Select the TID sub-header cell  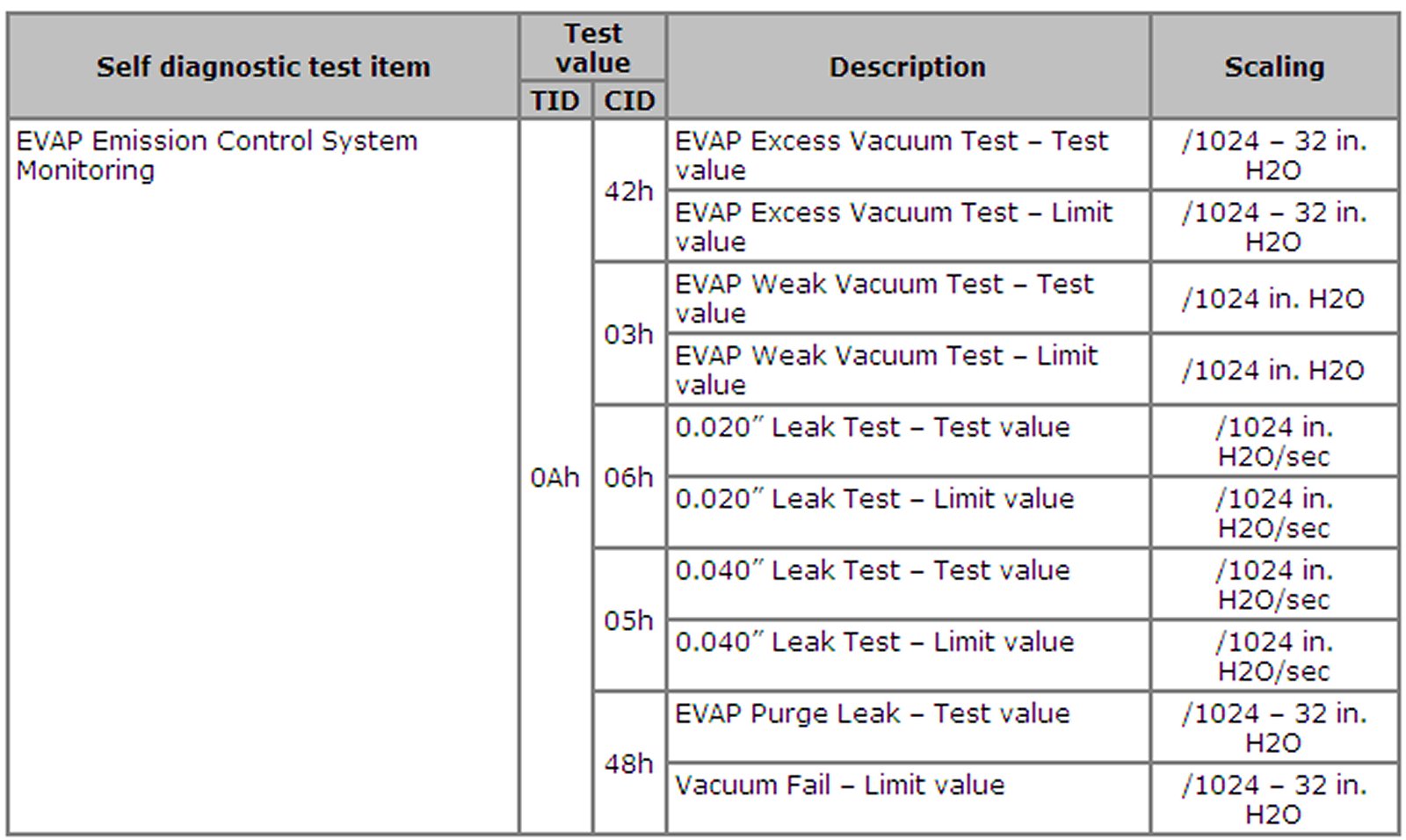pyautogui.click(x=554, y=101)
